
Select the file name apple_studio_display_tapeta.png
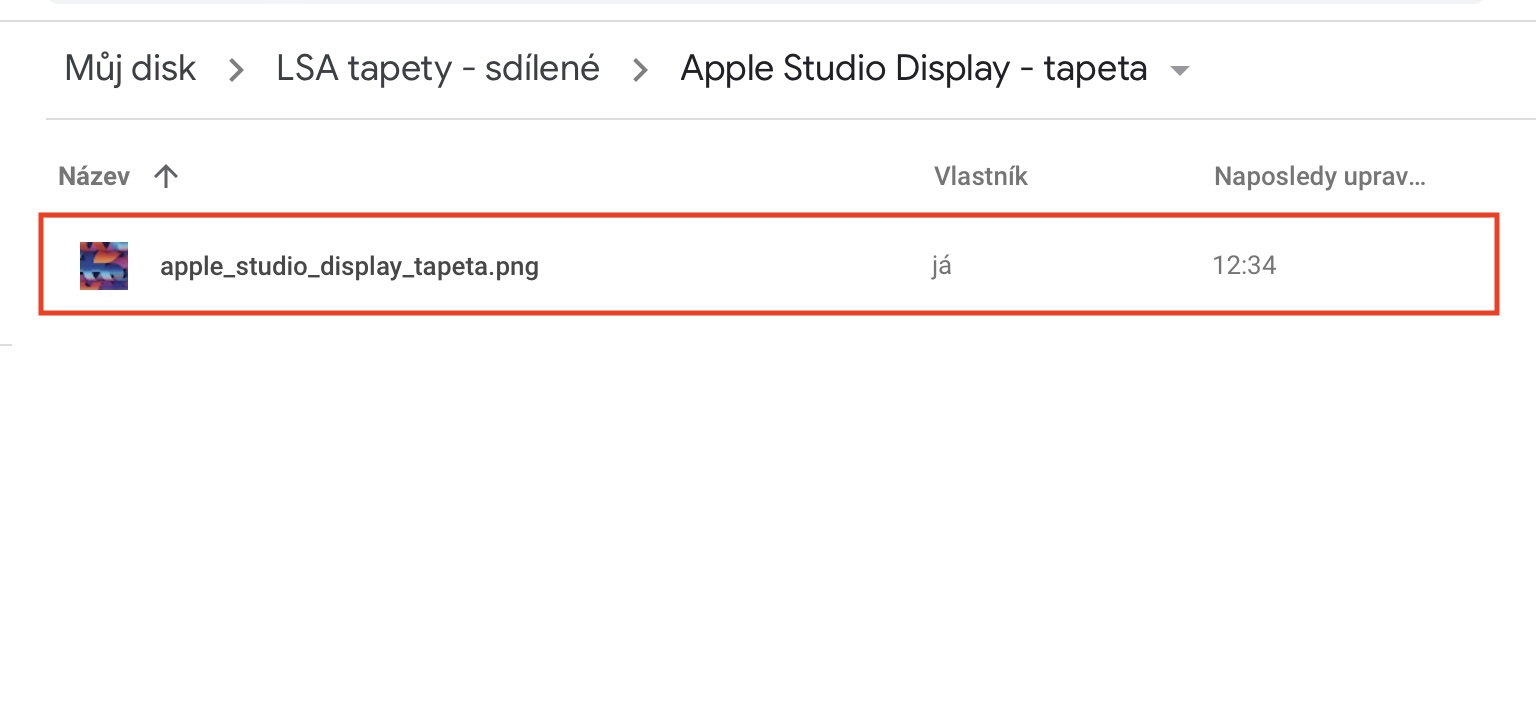point(349,267)
